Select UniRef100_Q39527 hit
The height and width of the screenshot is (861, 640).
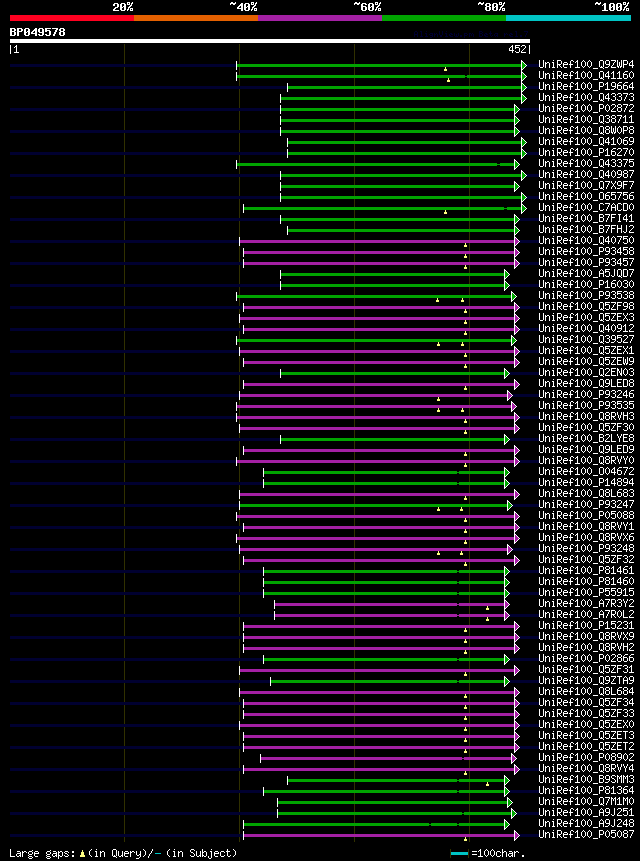pyautogui.click(x=586, y=339)
